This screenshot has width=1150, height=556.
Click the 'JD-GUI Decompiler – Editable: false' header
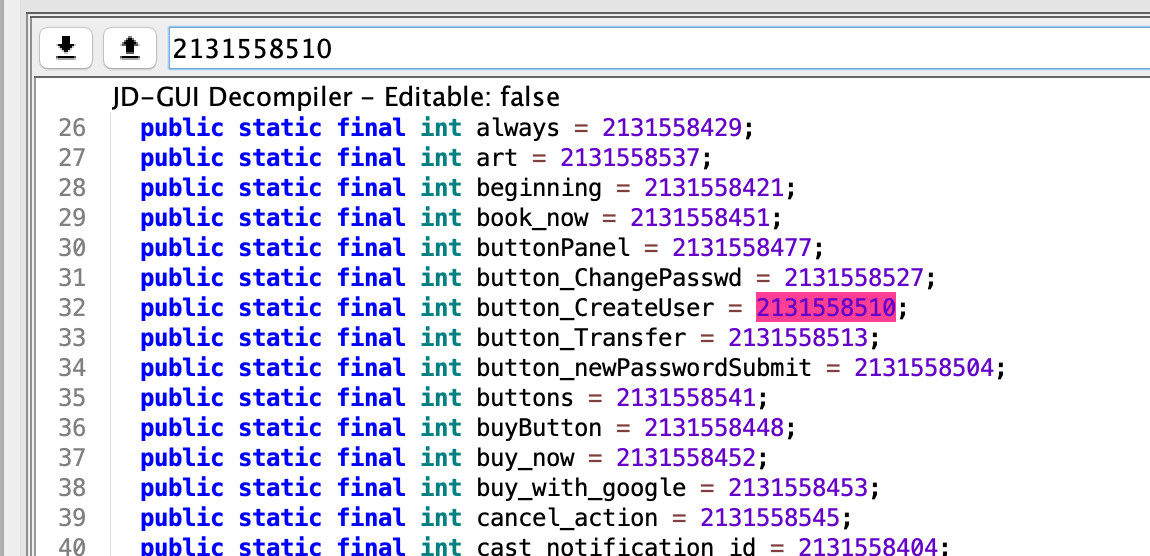click(336, 97)
